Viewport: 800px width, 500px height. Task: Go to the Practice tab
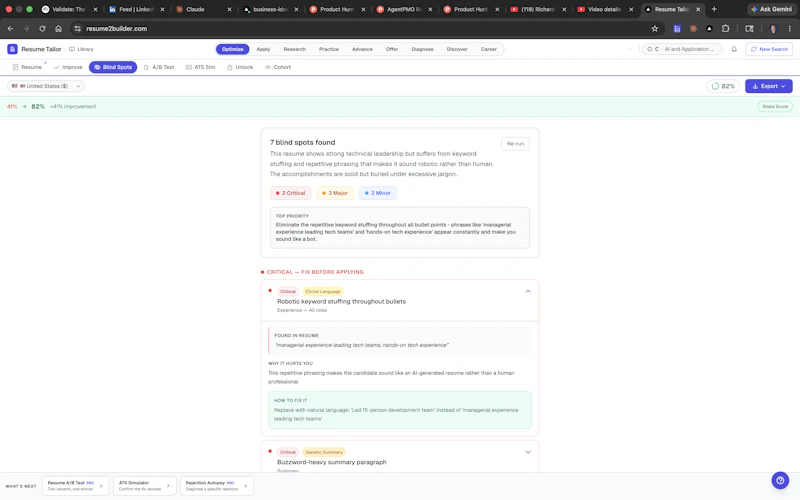pyautogui.click(x=329, y=49)
